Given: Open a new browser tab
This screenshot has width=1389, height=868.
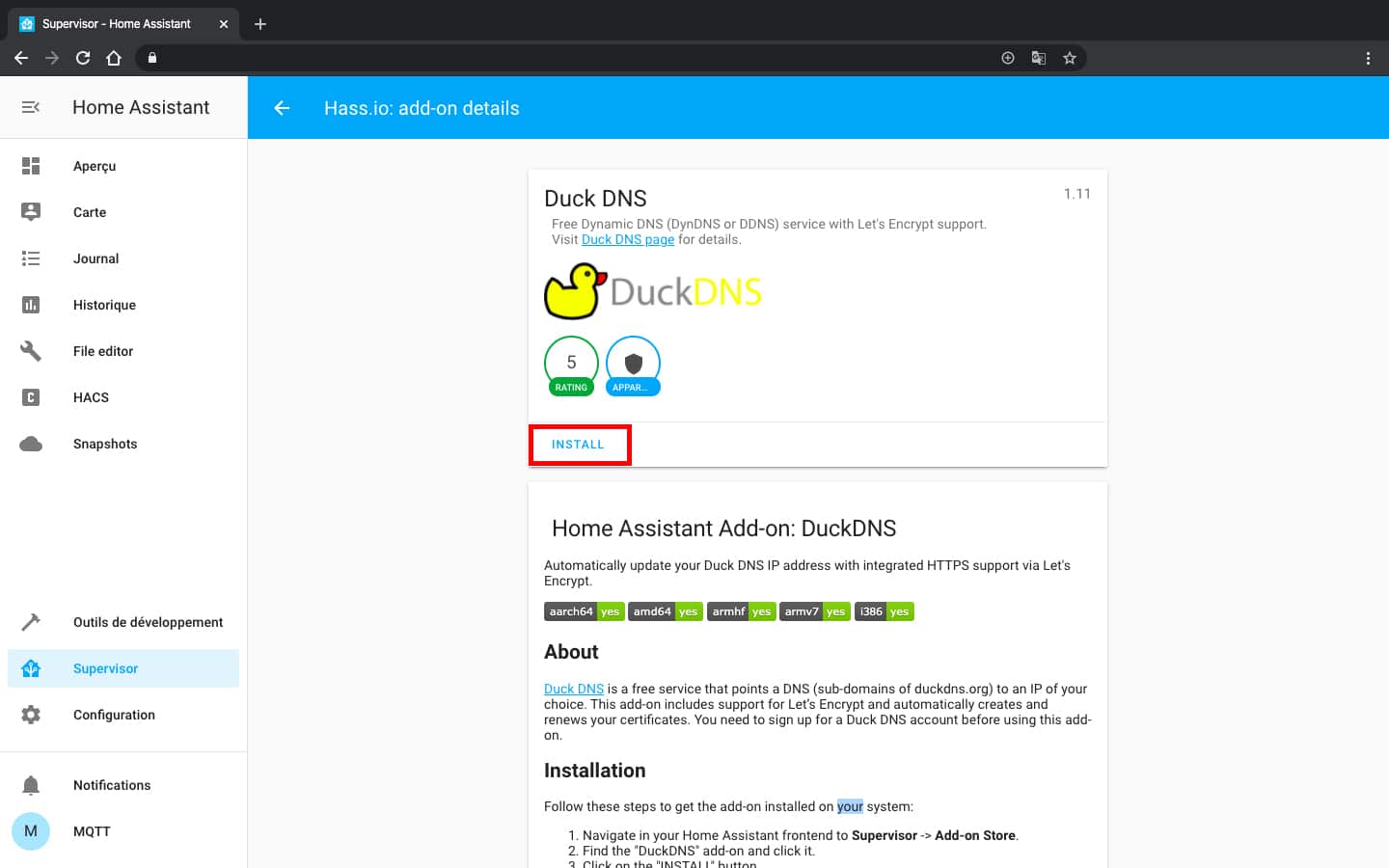Looking at the screenshot, I should [260, 24].
